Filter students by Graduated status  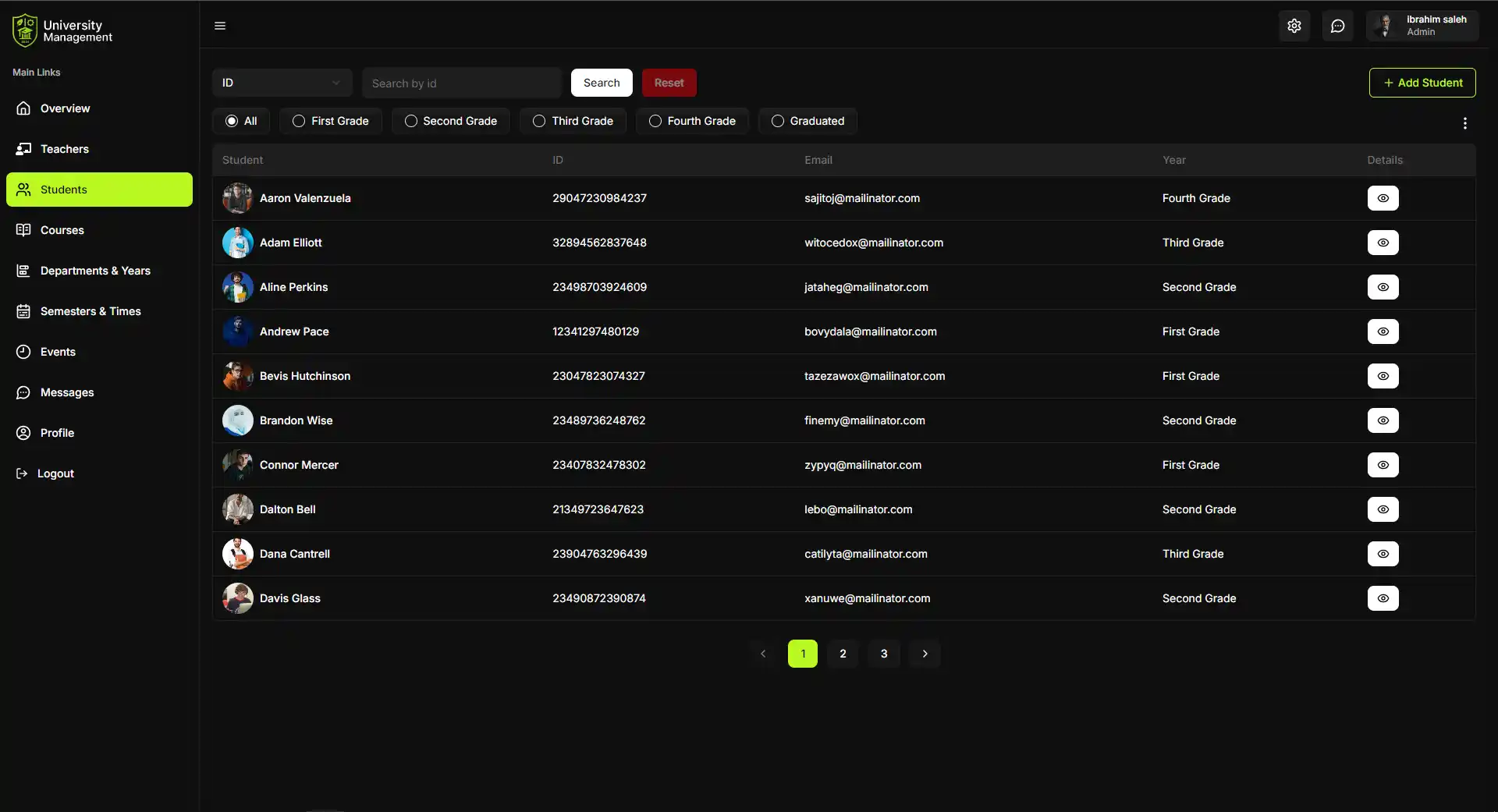[x=808, y=120]
